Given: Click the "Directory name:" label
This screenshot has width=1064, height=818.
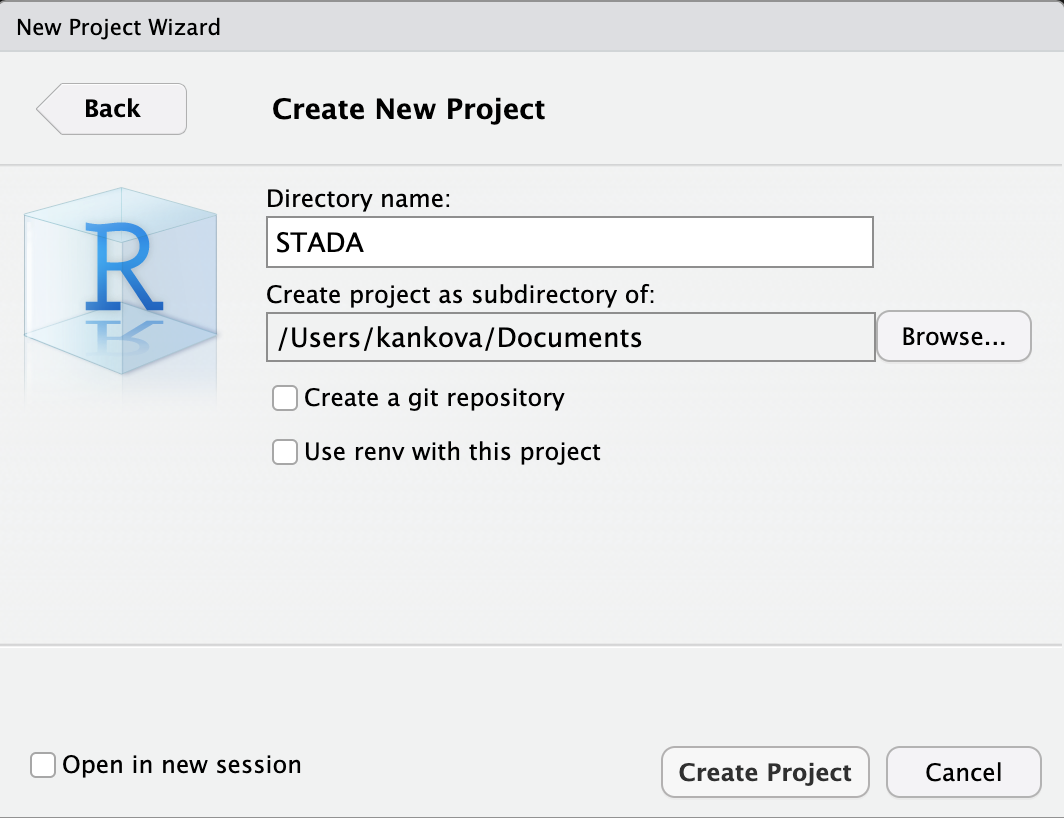Looking at the screenshot, I should coord(359,199).
